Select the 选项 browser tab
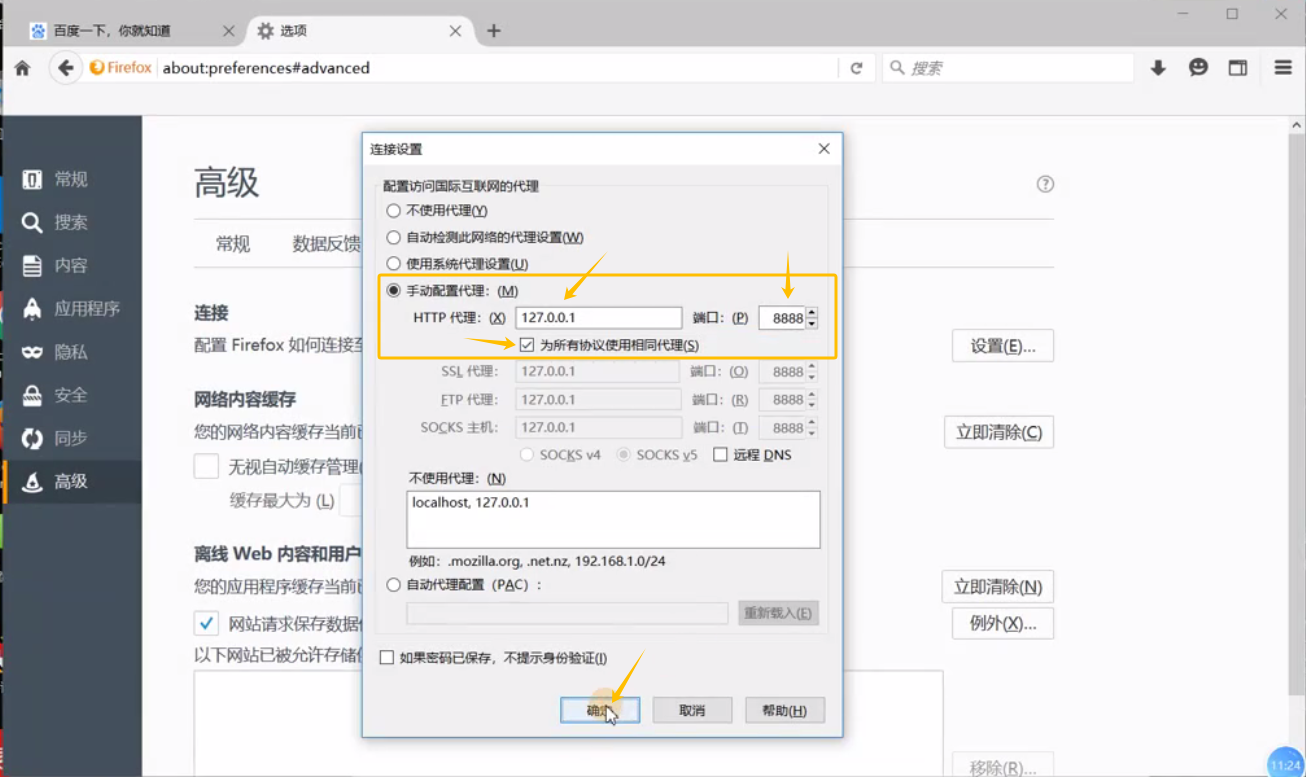 (358, 31)
